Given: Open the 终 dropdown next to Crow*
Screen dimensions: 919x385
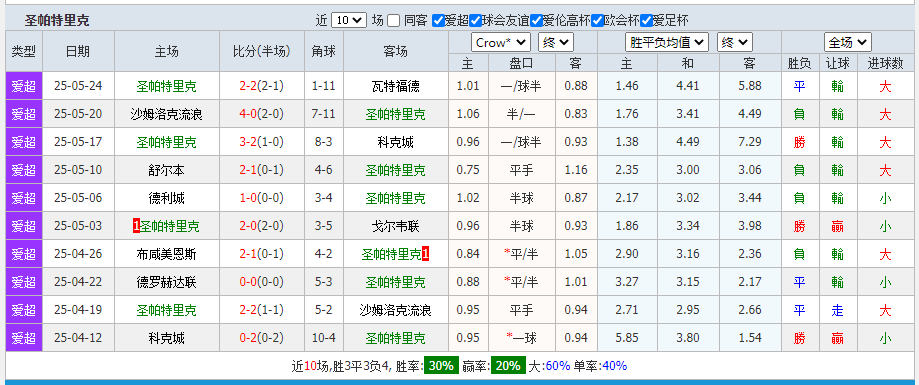Looking at the screenshot, I should 556,42.
